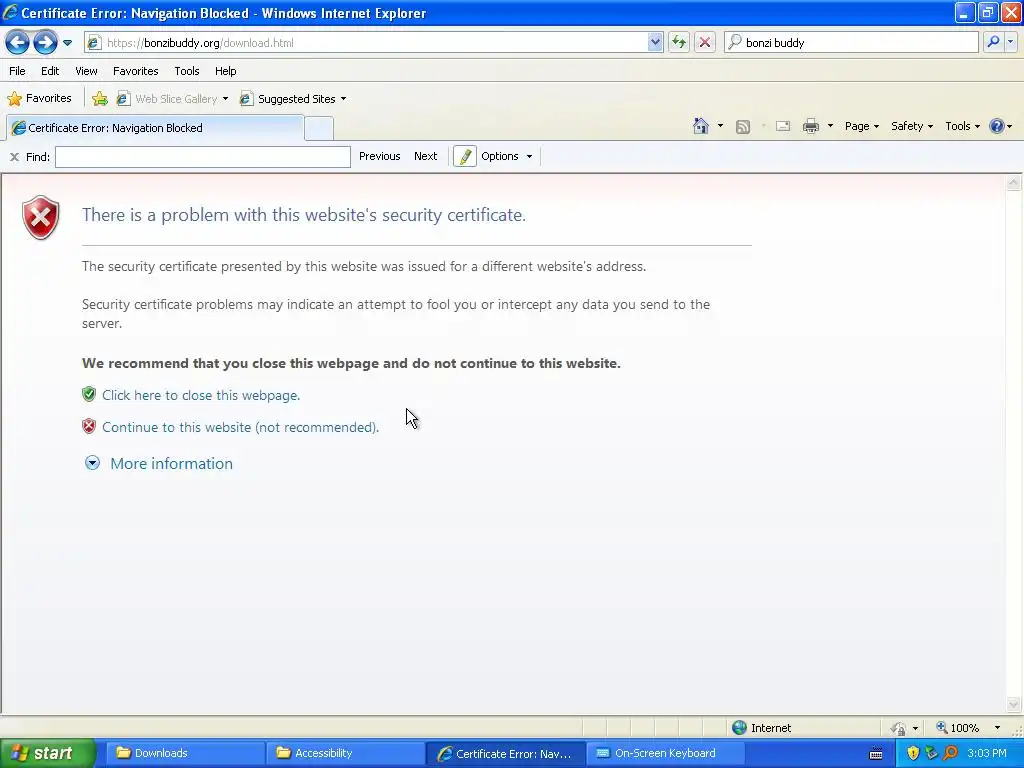
Task: Click the scrollbar up arrow
Action: [x=1014, y=183]
